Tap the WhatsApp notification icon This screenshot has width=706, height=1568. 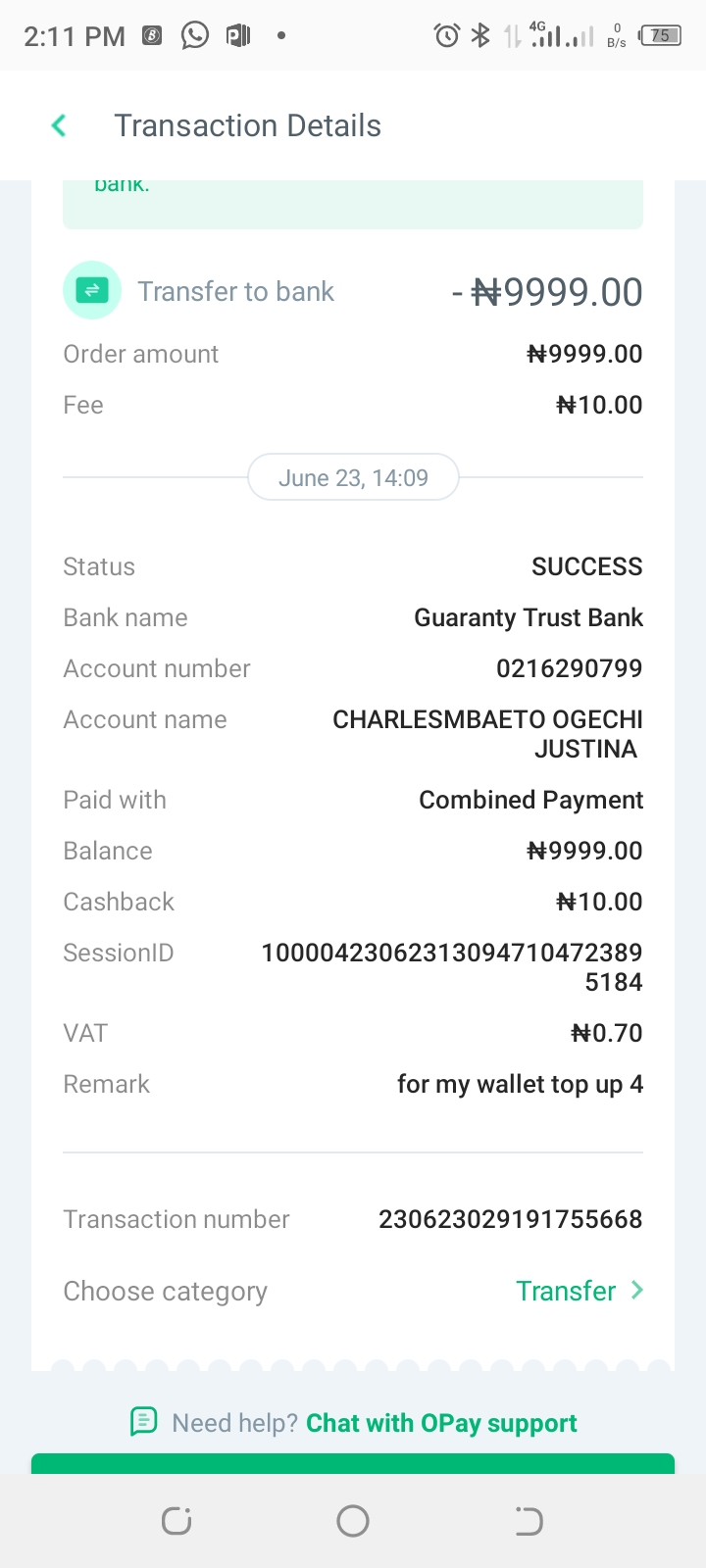coord(195,36)
